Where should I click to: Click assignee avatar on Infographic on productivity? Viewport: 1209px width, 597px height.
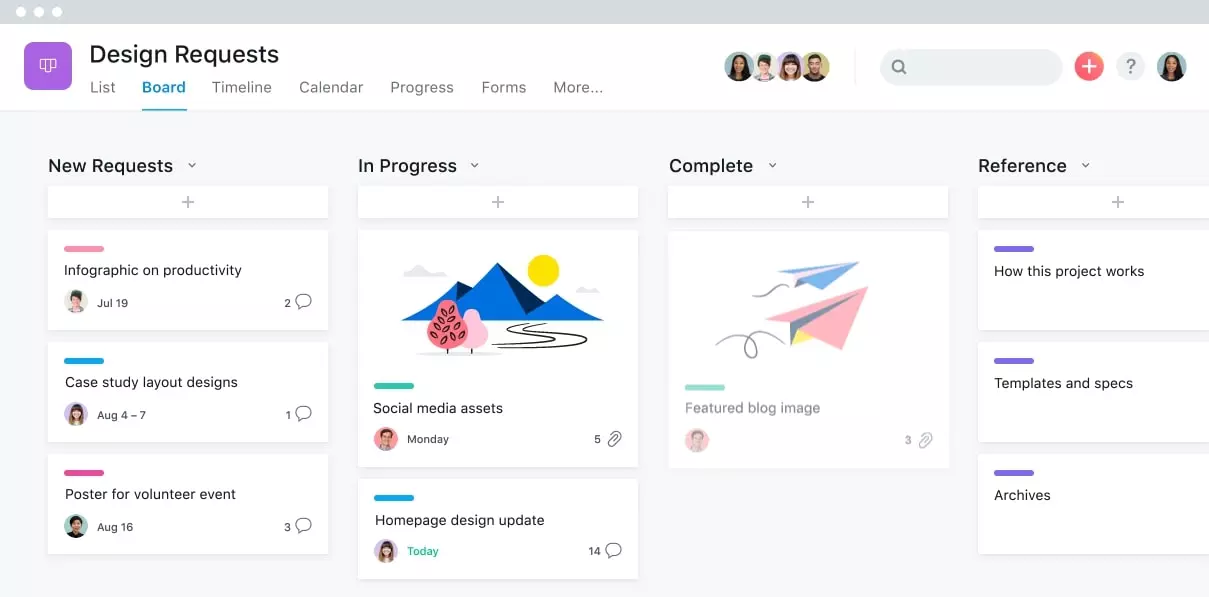(x=76, y=301)
